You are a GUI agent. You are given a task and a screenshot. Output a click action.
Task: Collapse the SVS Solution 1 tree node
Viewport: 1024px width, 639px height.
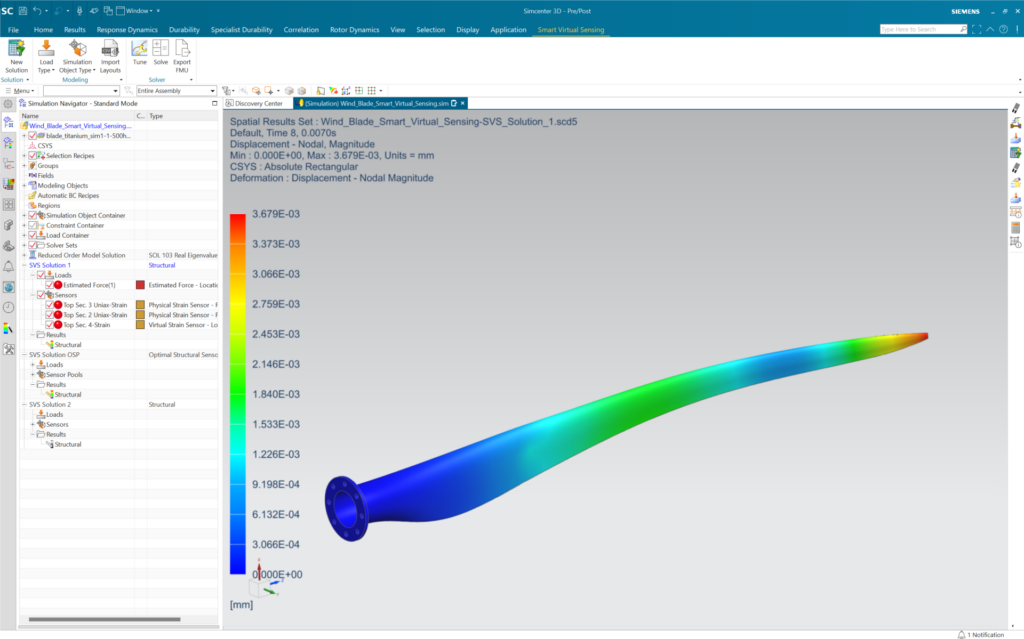[x=23, y=265]
